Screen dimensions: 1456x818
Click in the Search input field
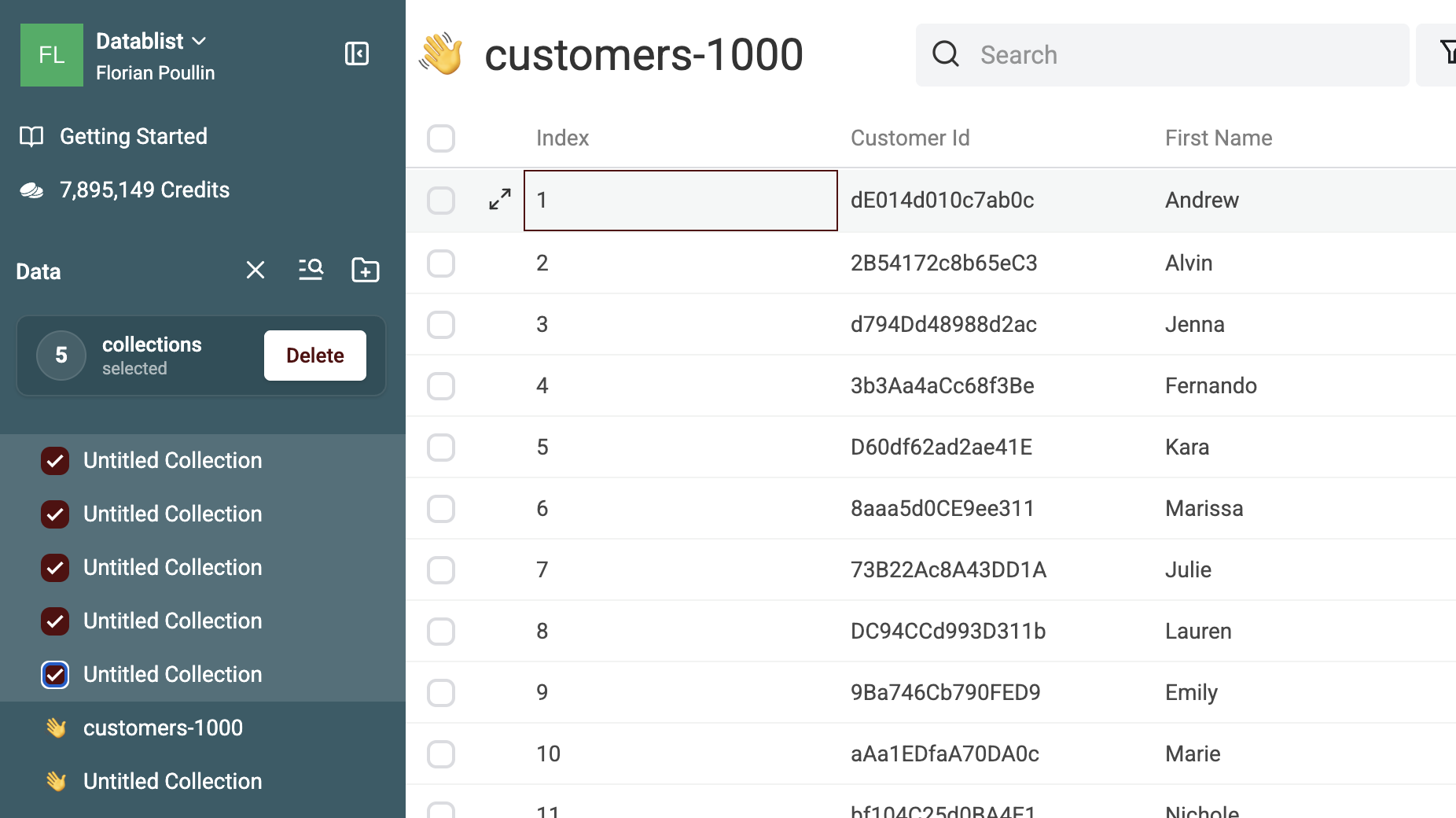pyautogui.click(x=1162, y=55)
